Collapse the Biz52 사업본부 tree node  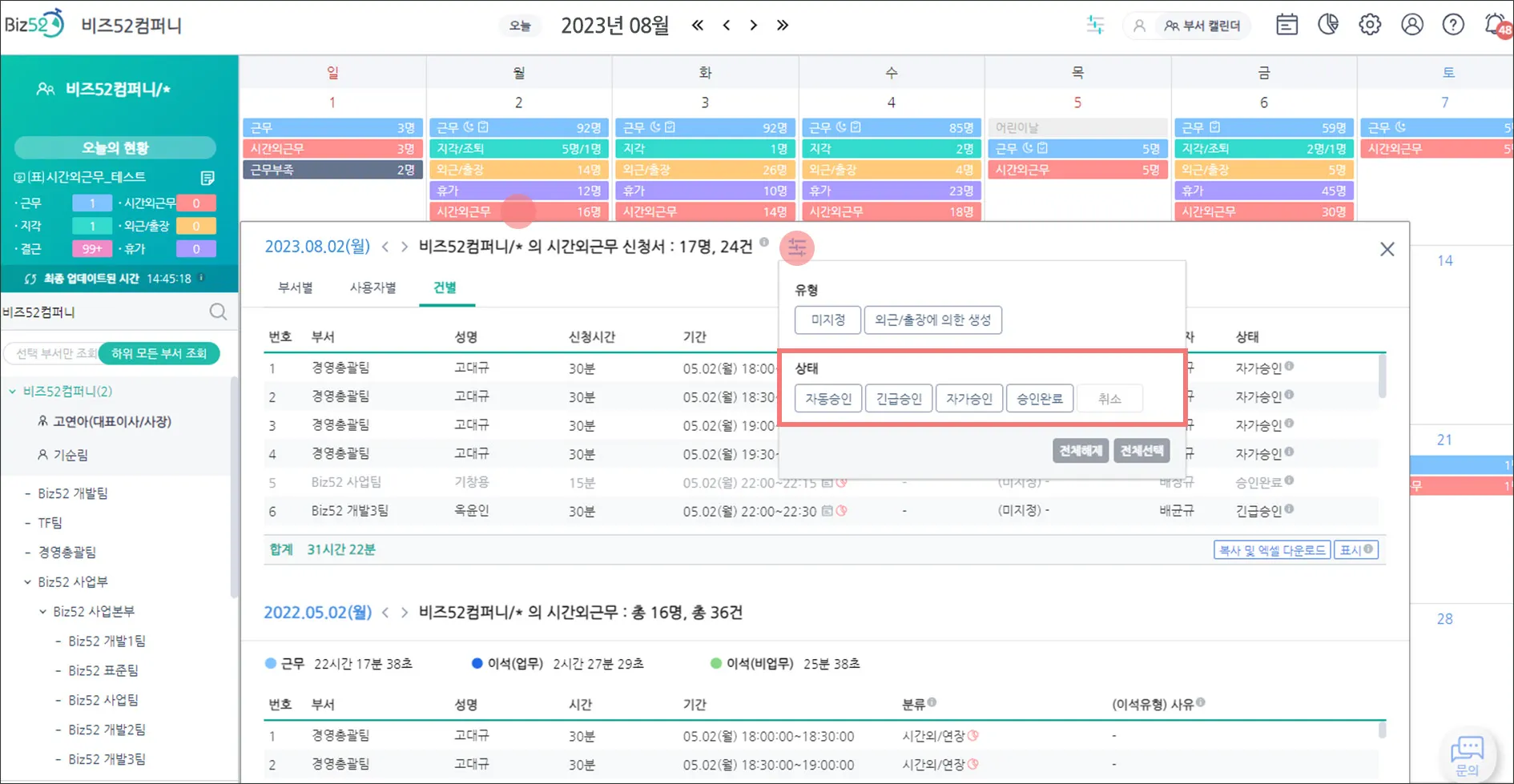pos(42,612)
